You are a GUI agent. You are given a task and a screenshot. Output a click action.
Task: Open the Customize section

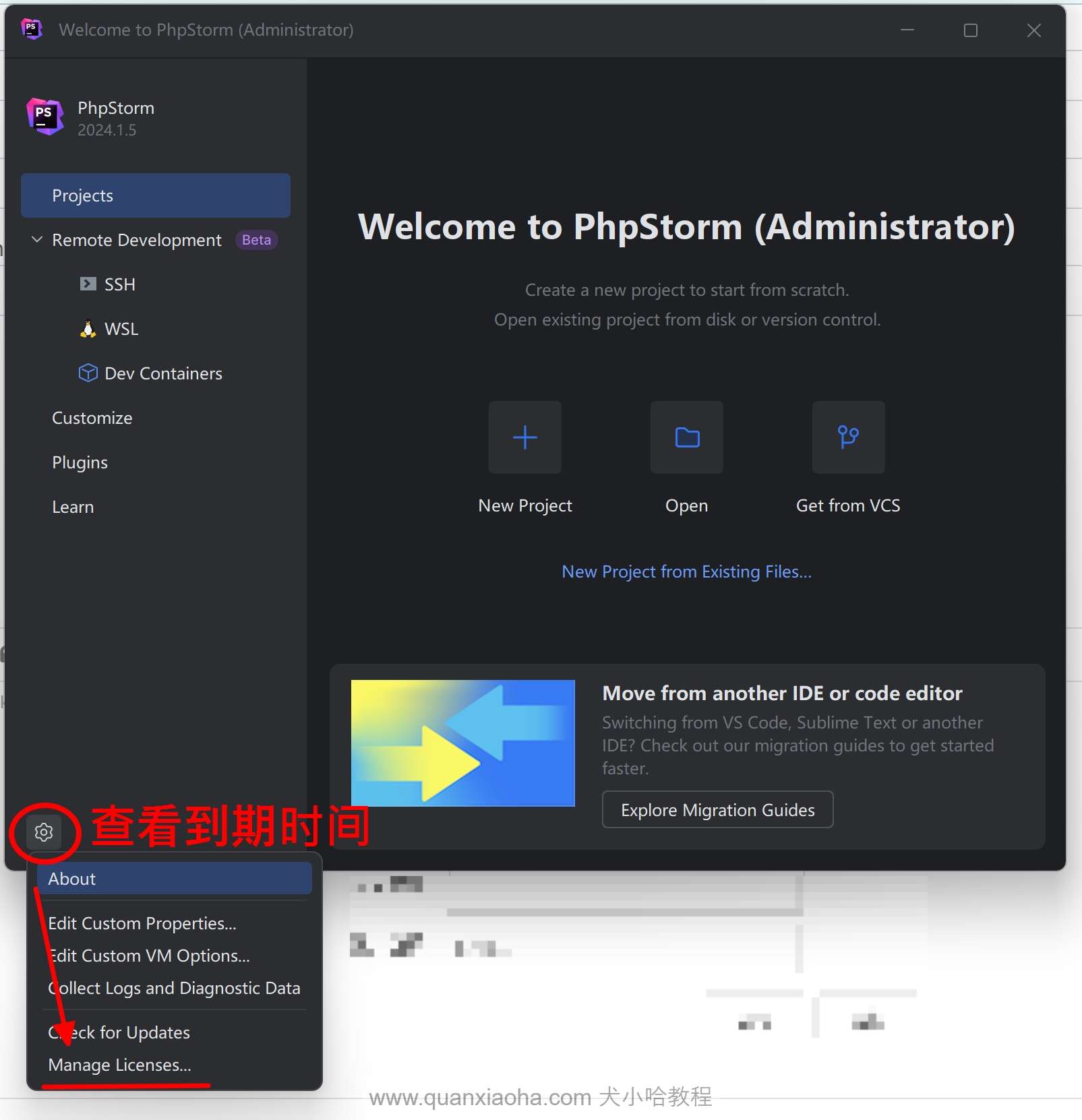[x=92, y=418]
